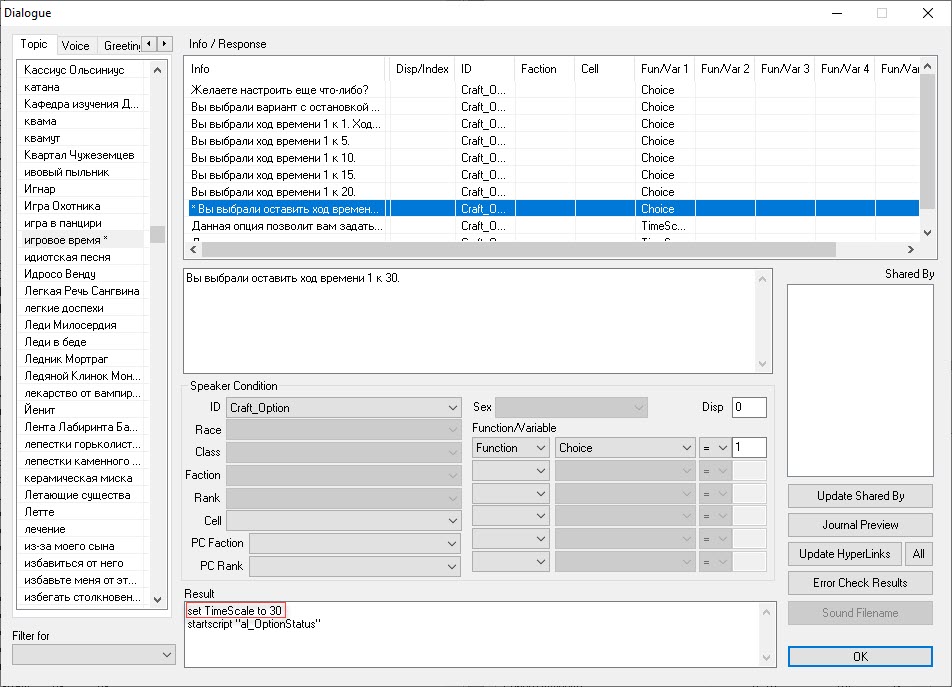This screenshot has width=952, height=687.
Task: Click Info list vertical scroll-up arrow
Action: pyautogui.click(x=928, y=68)
